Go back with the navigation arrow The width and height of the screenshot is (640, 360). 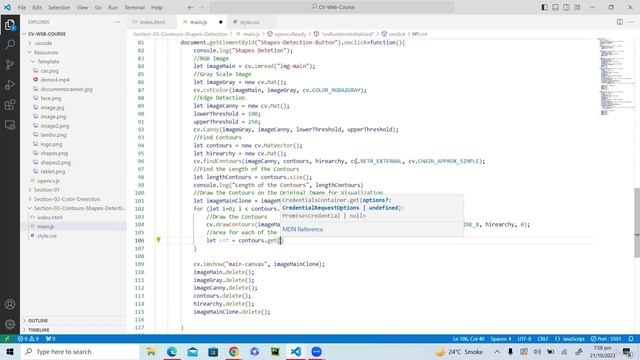click(191, 7)
